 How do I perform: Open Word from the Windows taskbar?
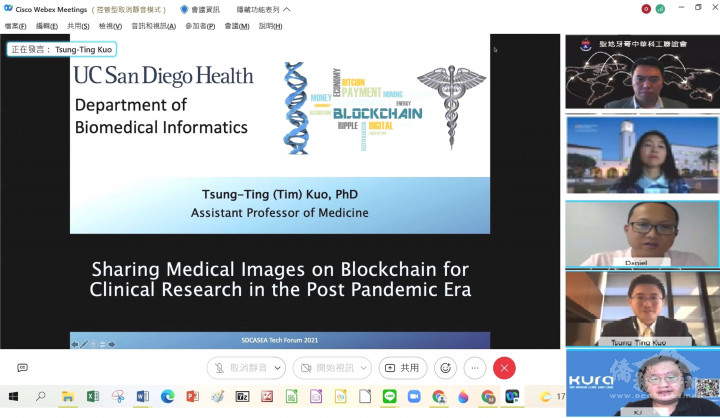[x=142, y=397]
